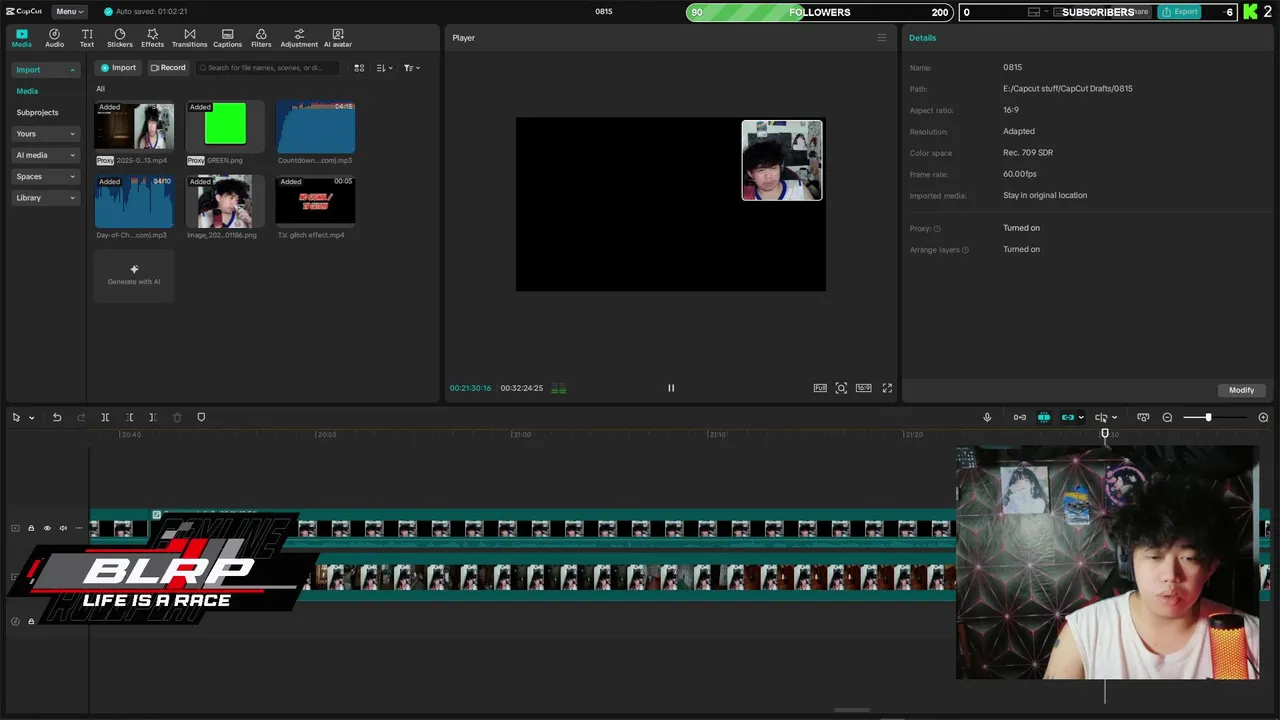Select Media in the sidebar
1280x720 pixels.
click(x=27, y=91)
